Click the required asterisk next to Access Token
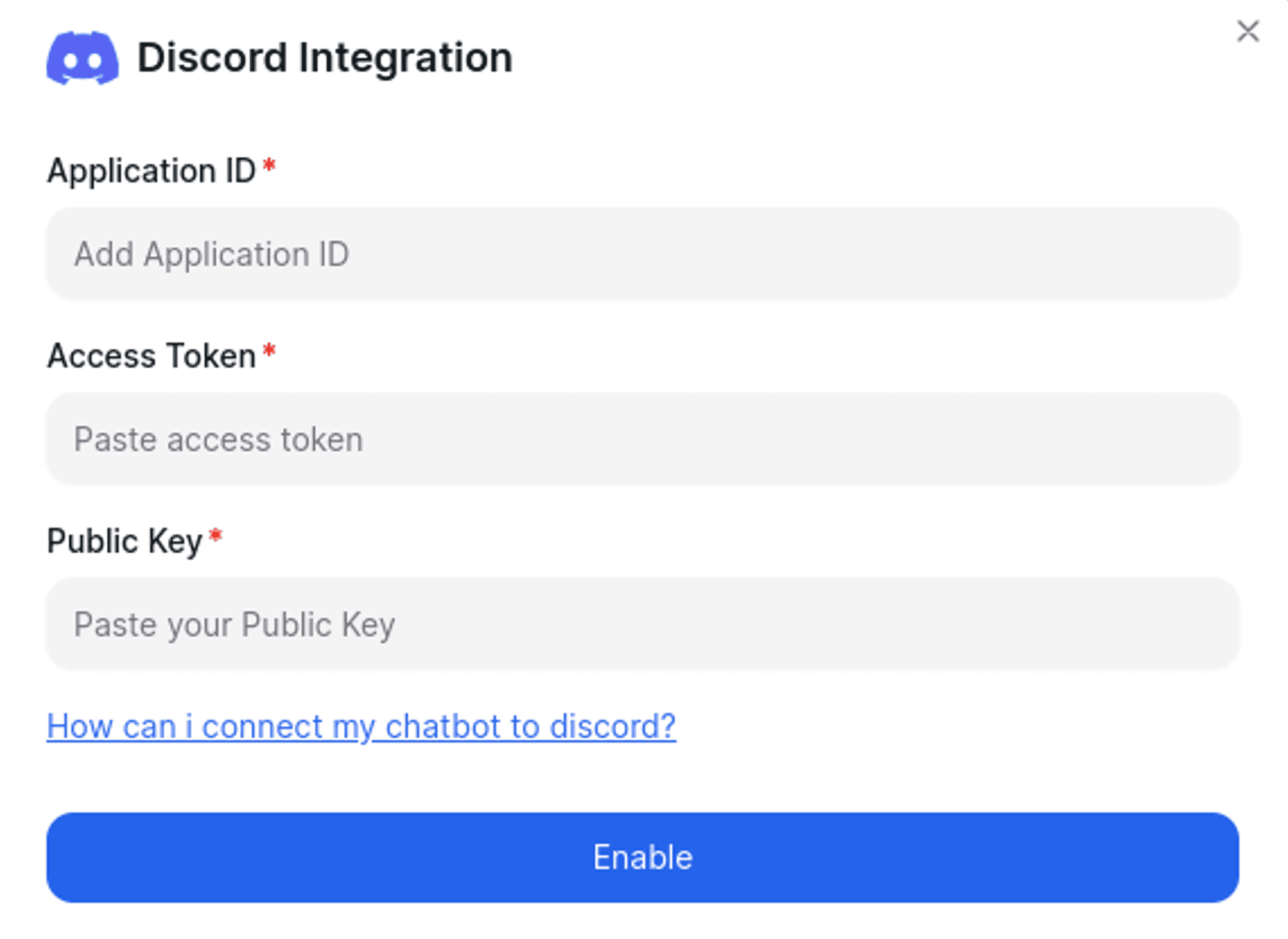 pos(269,350)
